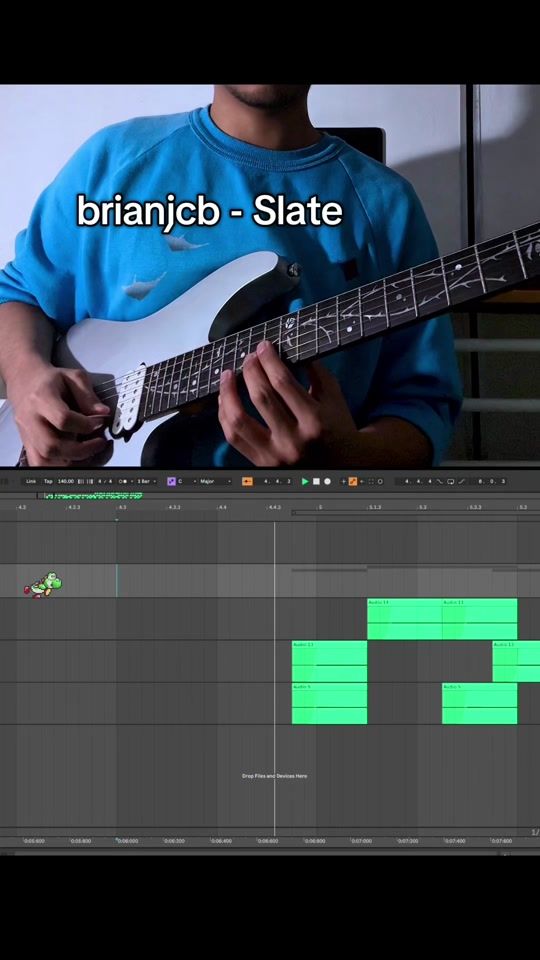Image resolution: width=540 pixels, height=960 pixels.
Task: Toggle the metronome
Action: pyautogui.click(x=124, y=481)
